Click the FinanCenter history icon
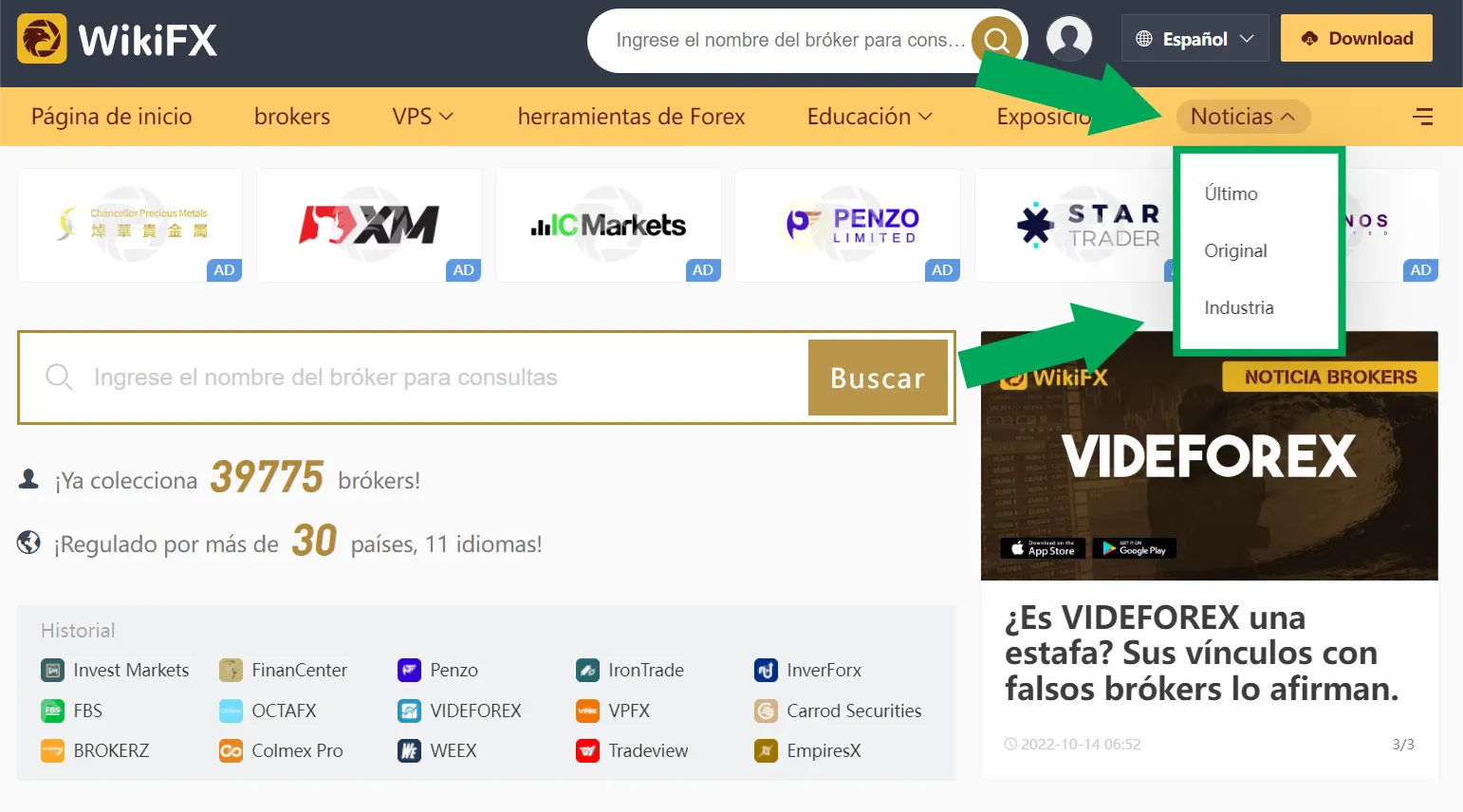Screen dimensions: 1463x812 pyautogui.click(x=231, y=671)
